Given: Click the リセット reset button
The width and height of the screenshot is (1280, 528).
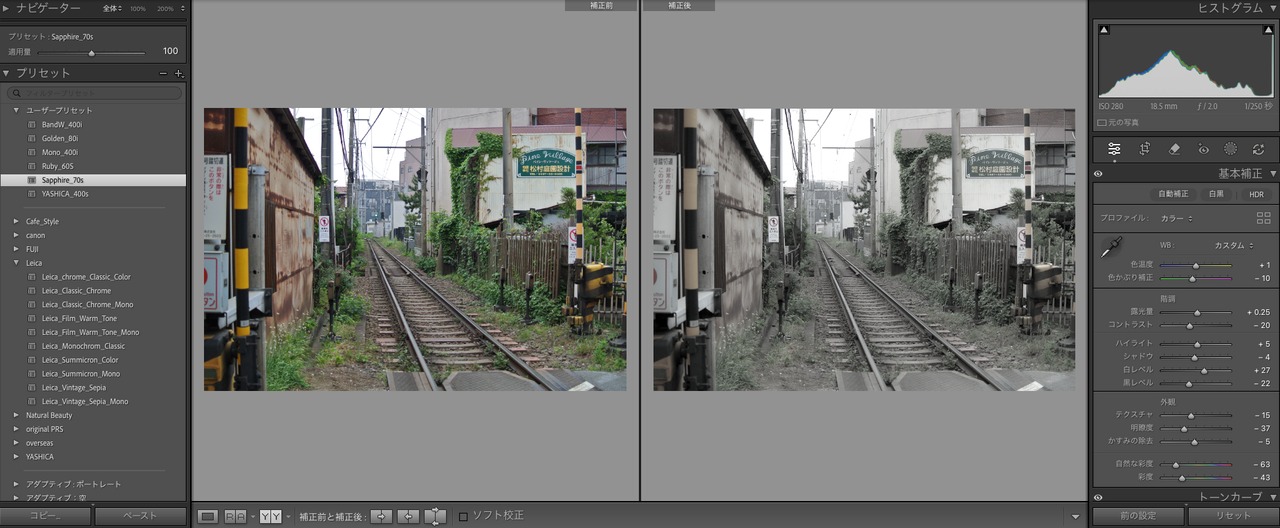Looking at the screenshot, I should click(1232, 516).
